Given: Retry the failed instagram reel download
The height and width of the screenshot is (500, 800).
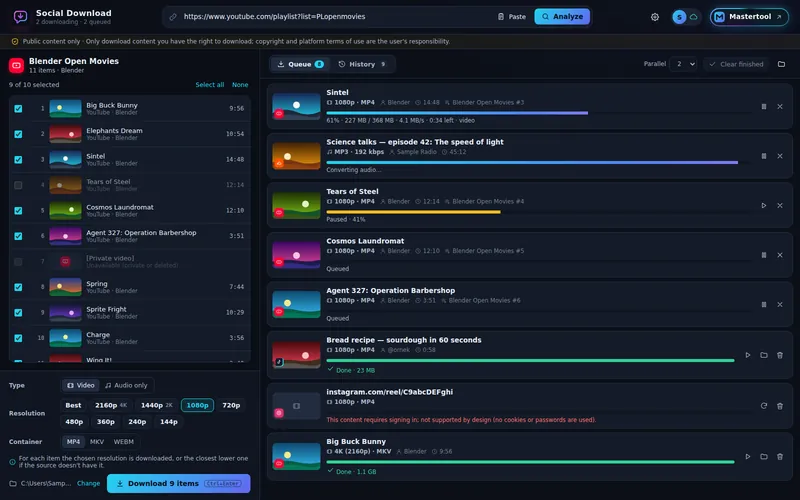Looking at the screenshot, I should 764,406.
